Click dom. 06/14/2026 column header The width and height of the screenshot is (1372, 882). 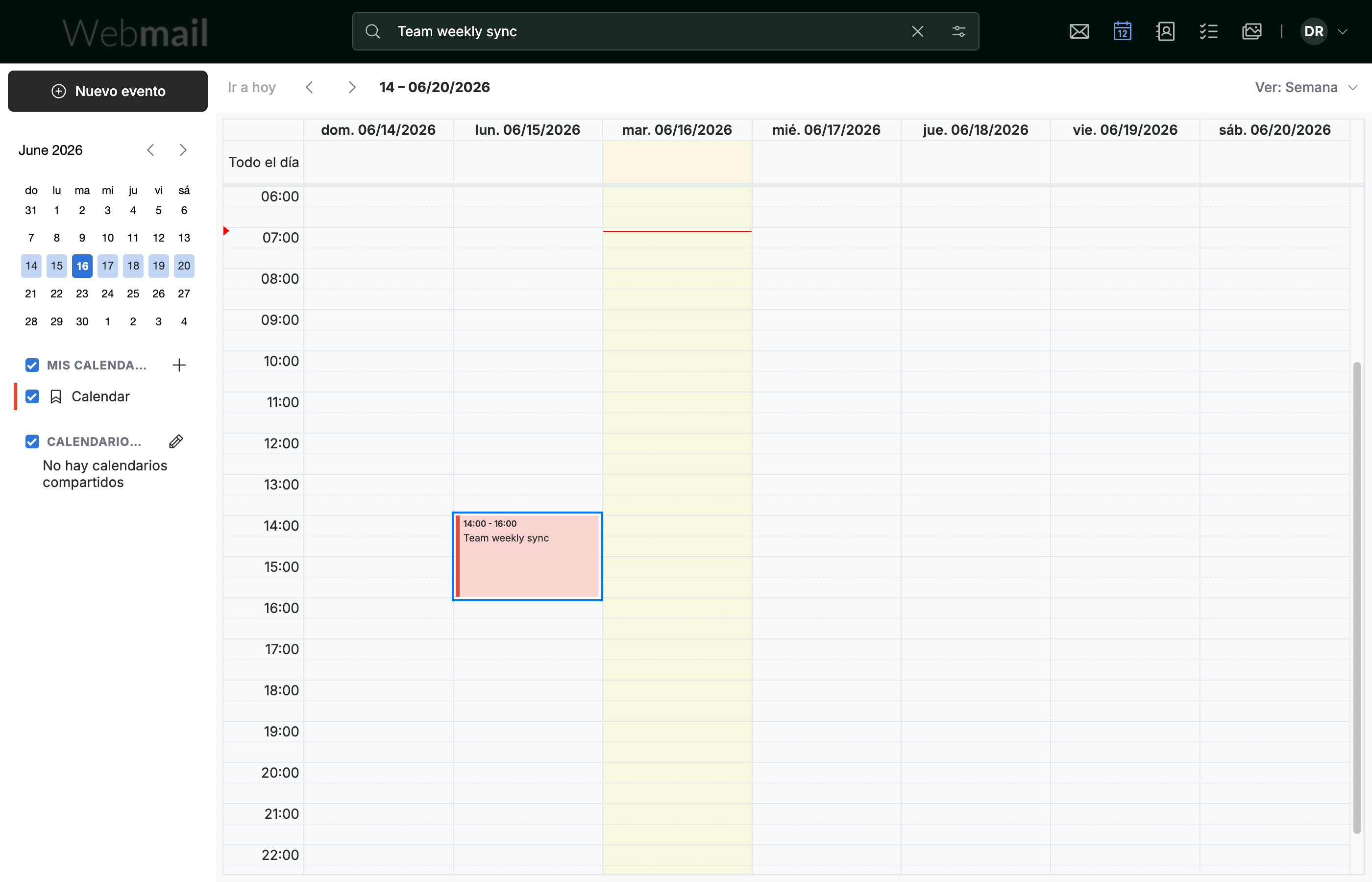[x=378, y=130]
